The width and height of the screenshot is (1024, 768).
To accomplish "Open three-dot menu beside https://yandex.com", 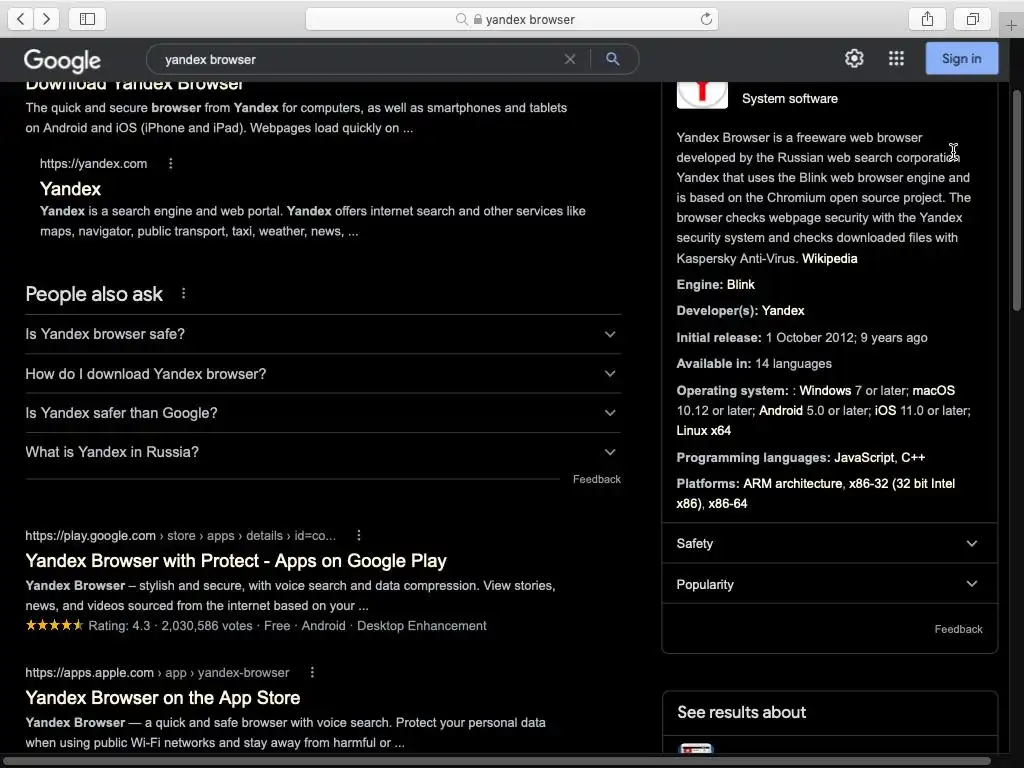I will 170,163.
